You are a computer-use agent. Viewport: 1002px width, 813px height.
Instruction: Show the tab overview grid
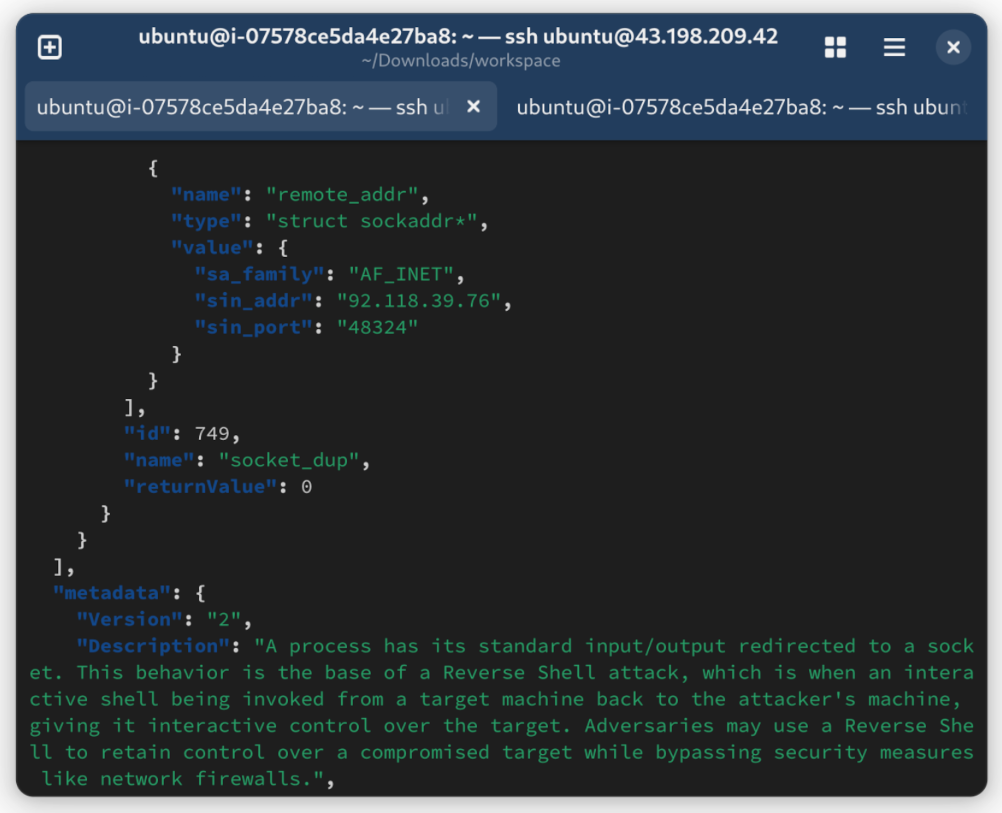[x=835, y=47]
